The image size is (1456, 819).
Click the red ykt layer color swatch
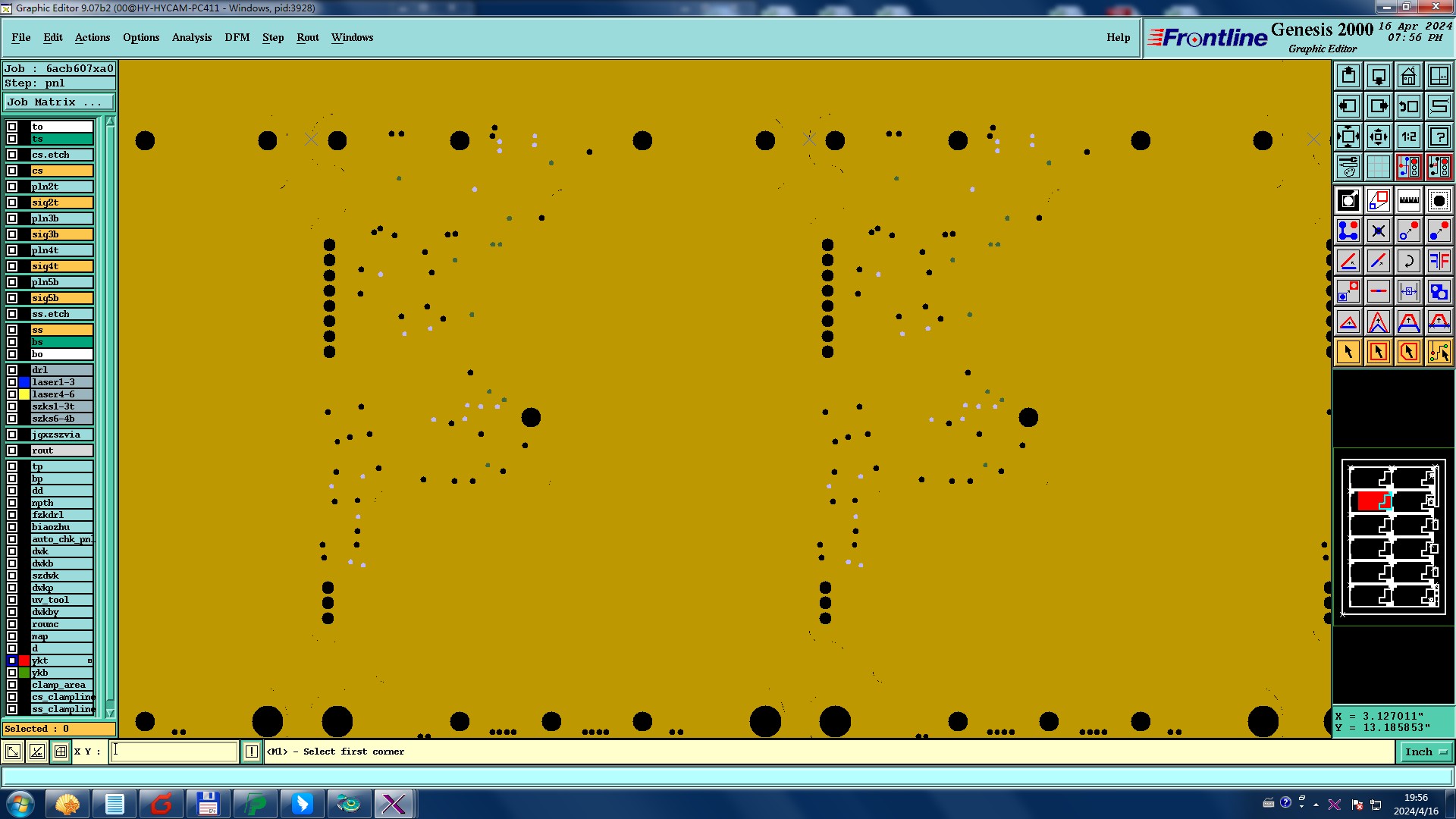click(x=24, y=661)
